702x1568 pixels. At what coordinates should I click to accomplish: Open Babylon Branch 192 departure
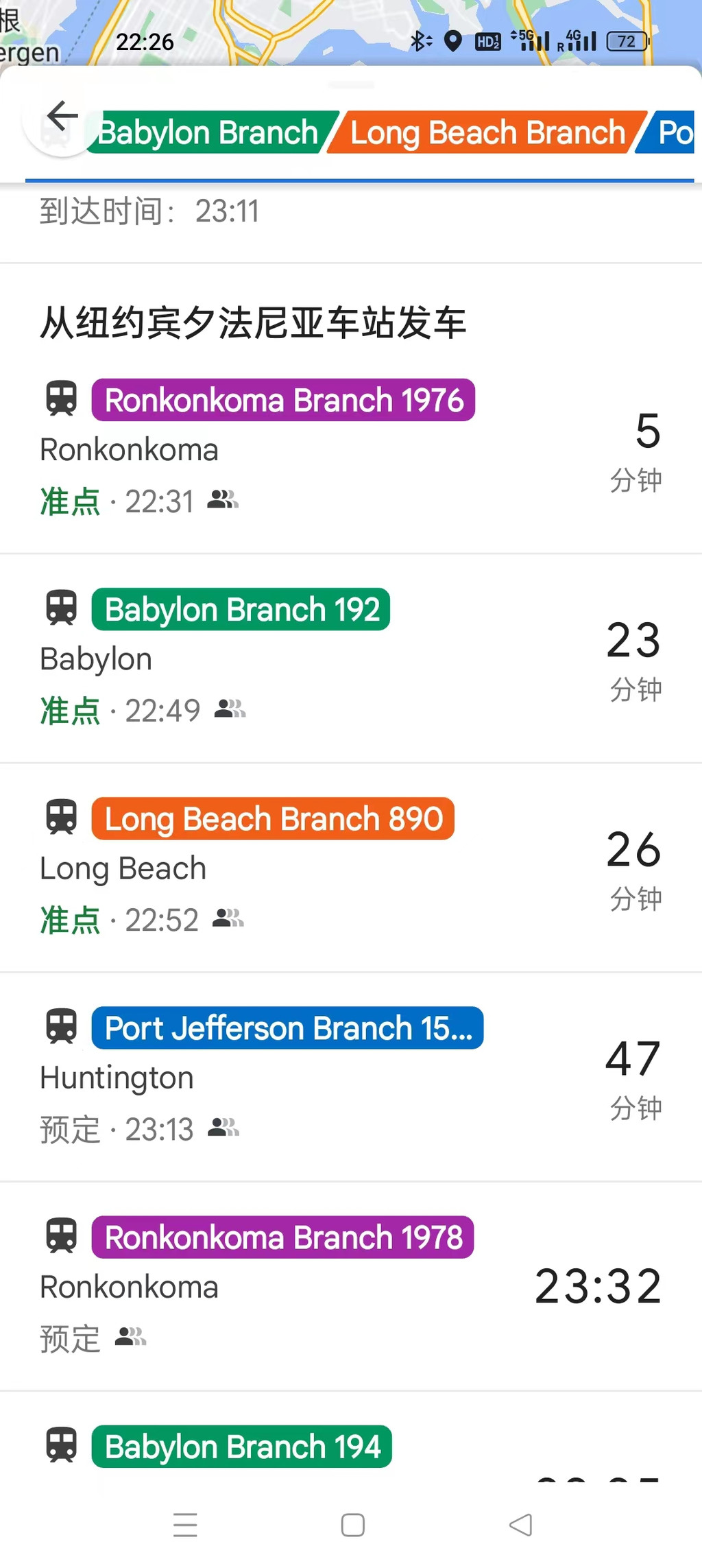click(x=241, y=609)
